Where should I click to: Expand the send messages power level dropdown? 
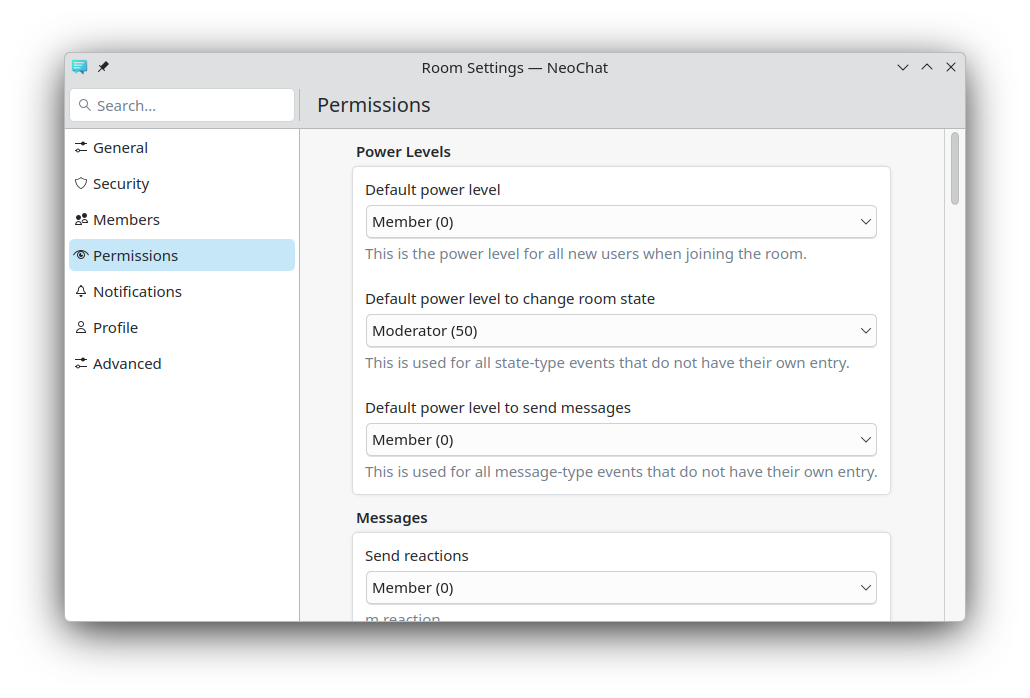[x=621, y=440]
